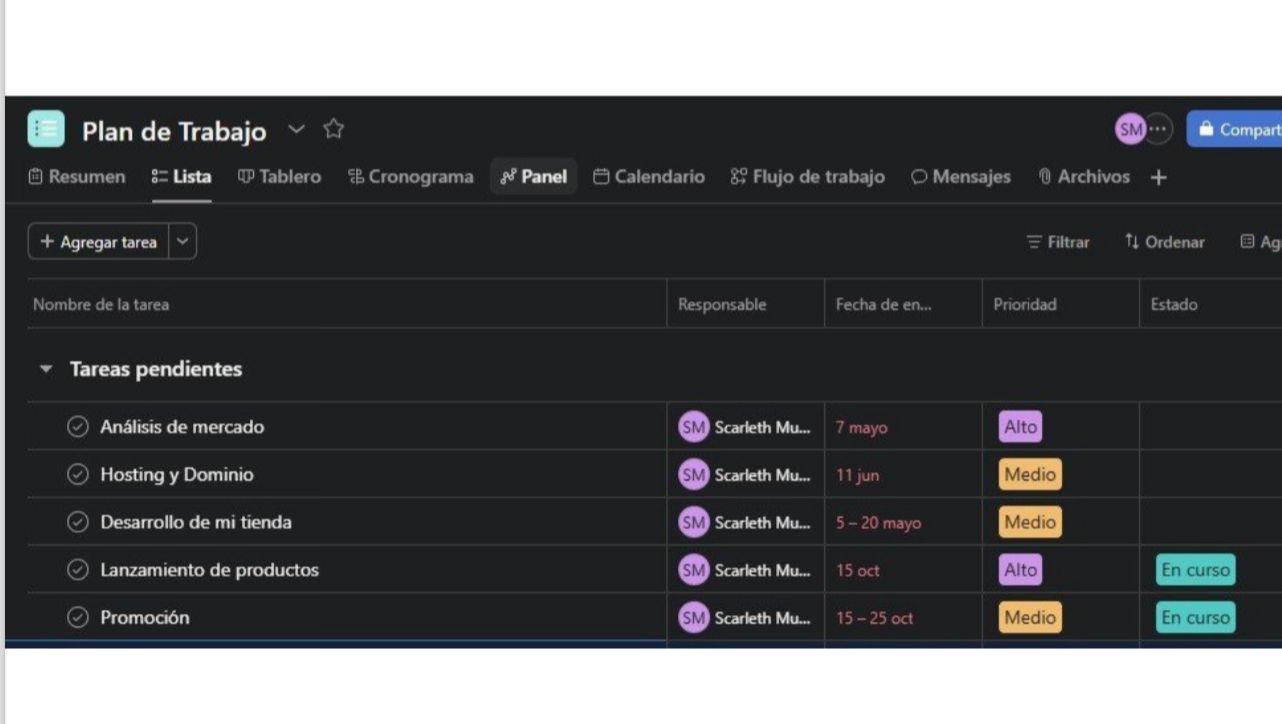
Task: Open the Agregar tarea dropdown arrow
Action: (x=182, y=242)
